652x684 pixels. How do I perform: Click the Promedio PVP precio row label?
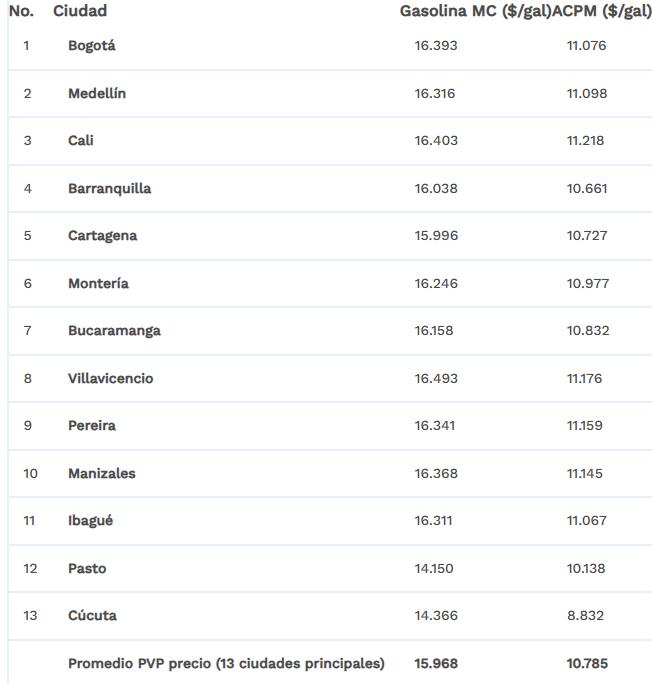[x=226, y=663]
